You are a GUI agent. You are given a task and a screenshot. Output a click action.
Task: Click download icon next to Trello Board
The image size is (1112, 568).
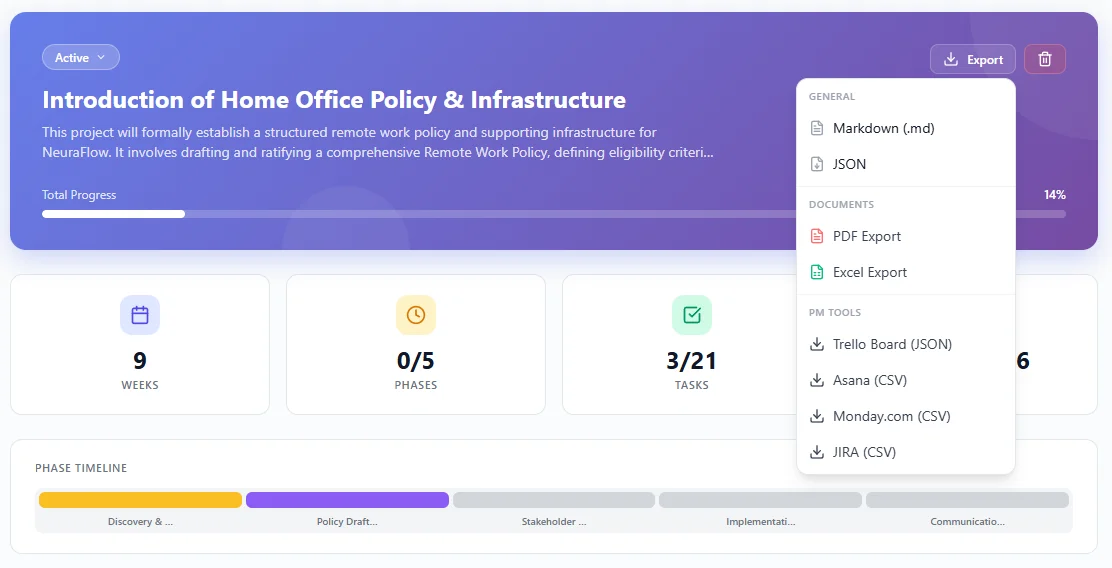click(817, 345)
